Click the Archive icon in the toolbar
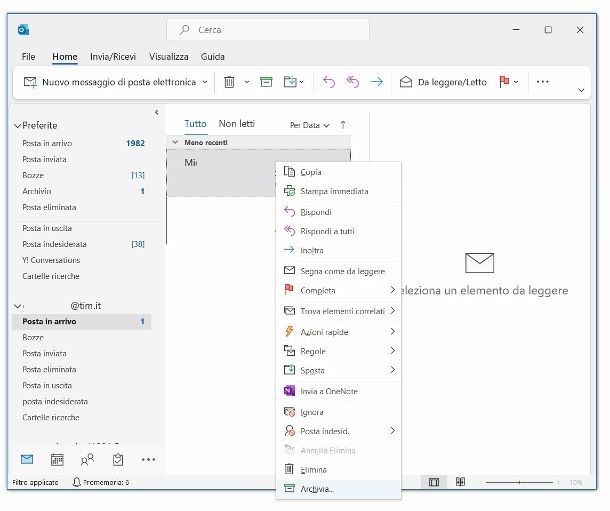The height and width of the screenshot is (511, 610). click(266, 82)
